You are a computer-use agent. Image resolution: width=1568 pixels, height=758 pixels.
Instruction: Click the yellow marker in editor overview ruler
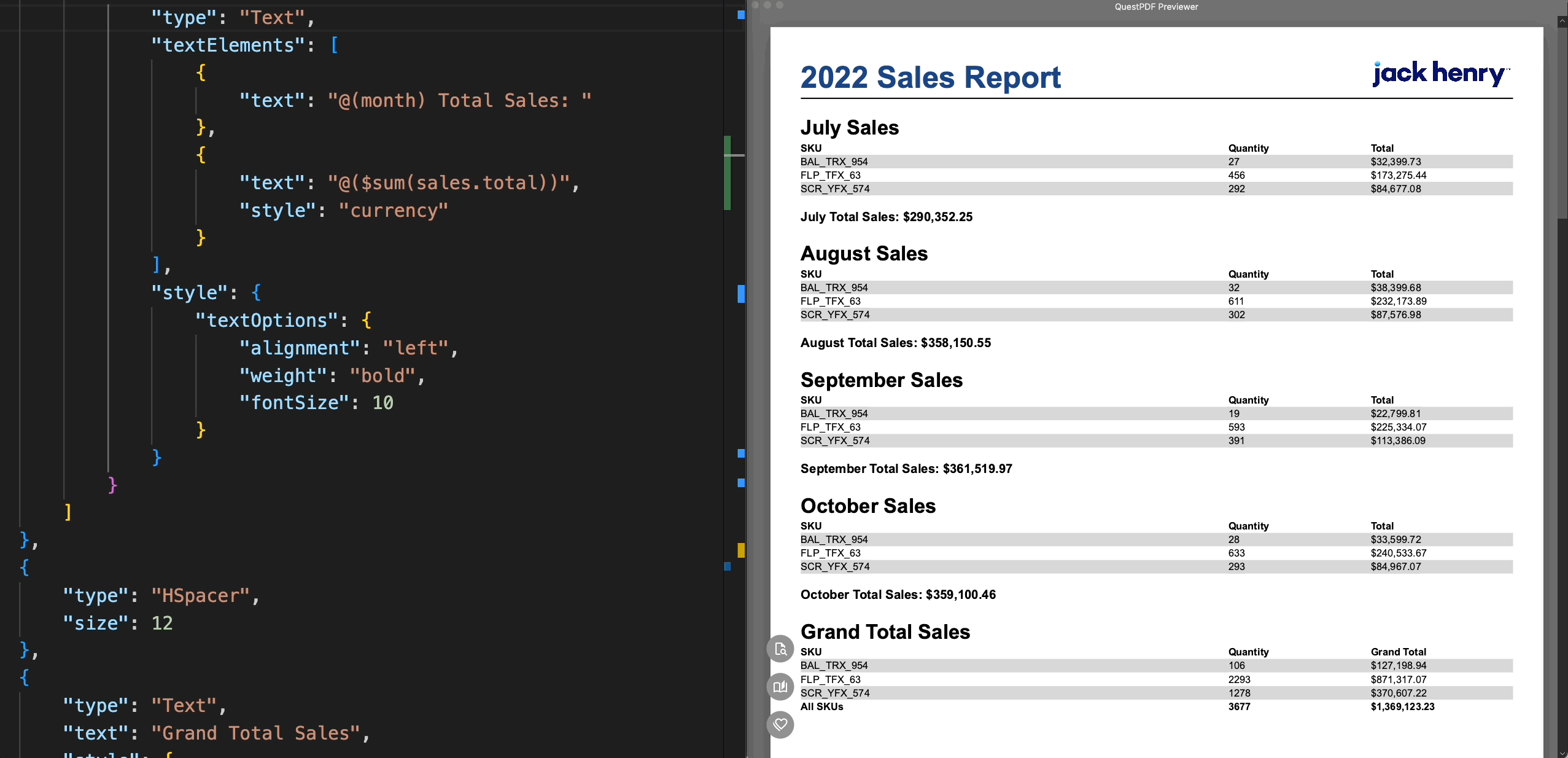click(x=741, y=550)
